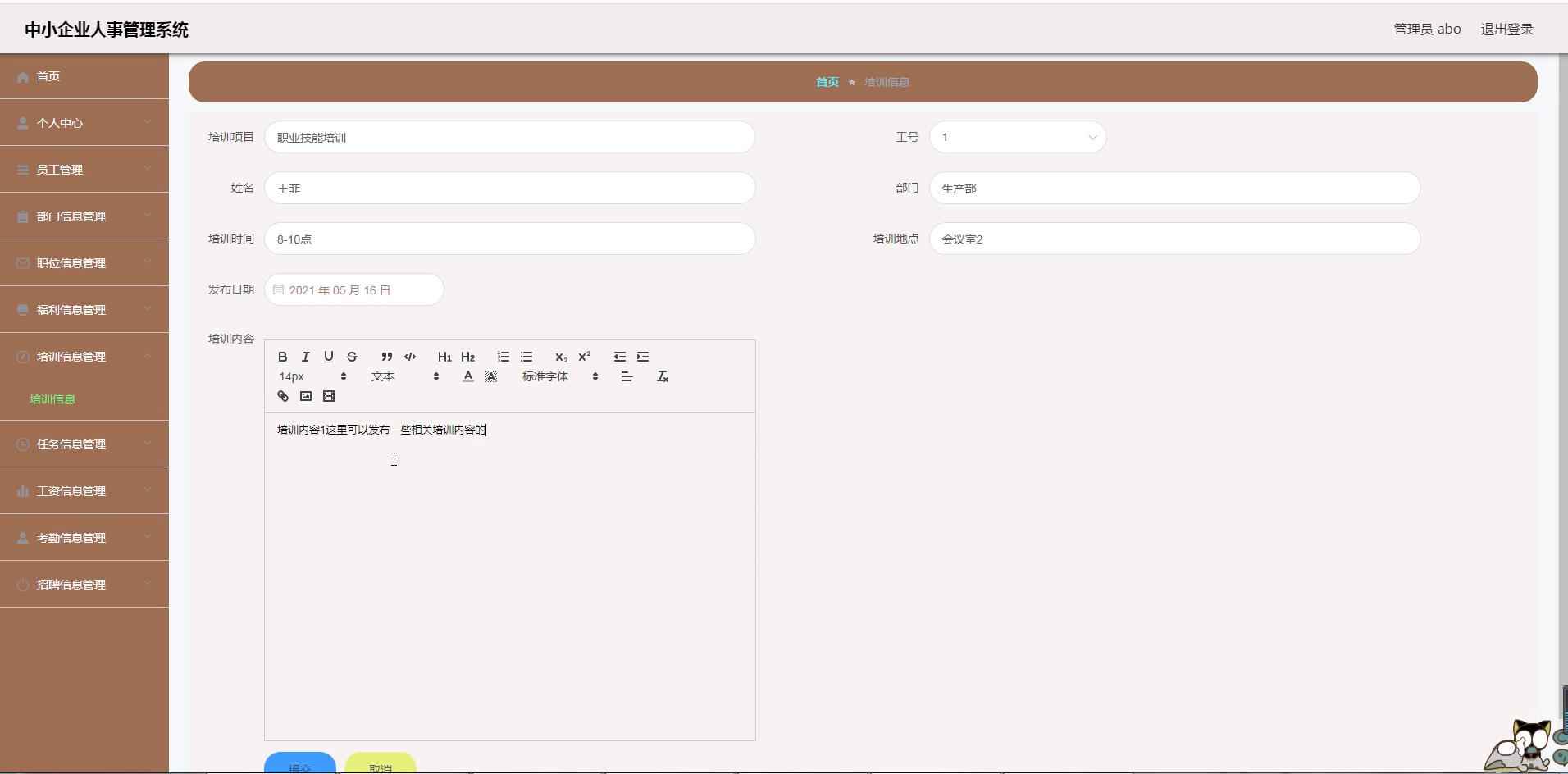The height and width of the screenshot is (774, 1568).
Task: Toggle bold formatting in the editor
Action: [283, 357]
